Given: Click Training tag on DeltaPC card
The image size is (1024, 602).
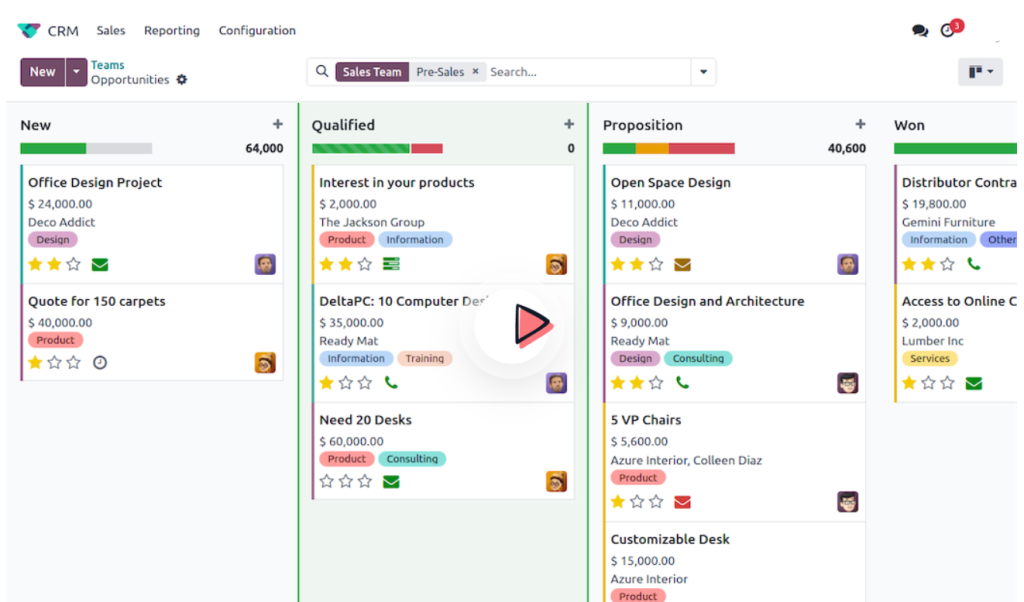Looking at the screenshot, I should [424, 358].
